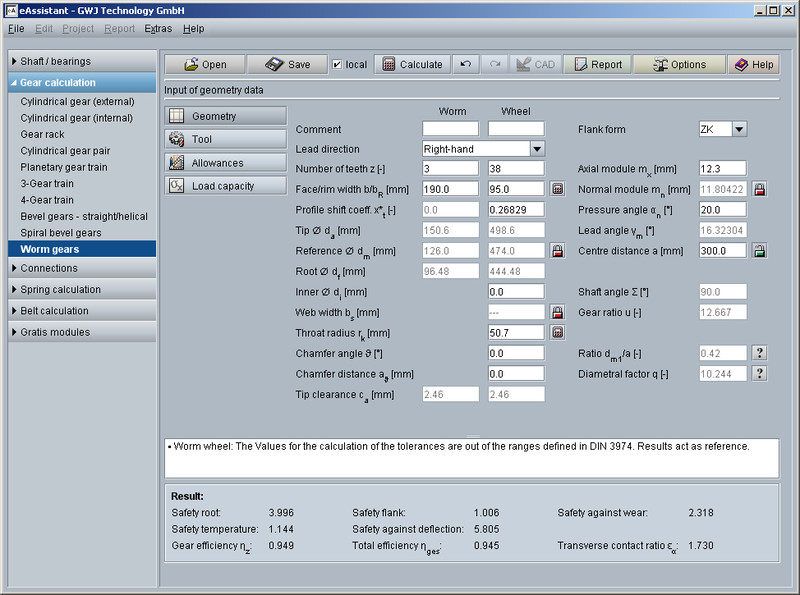Screen dimensions: 800x595
Task: Click the calculator icon beside Throat radius
Action: point(558,332)
